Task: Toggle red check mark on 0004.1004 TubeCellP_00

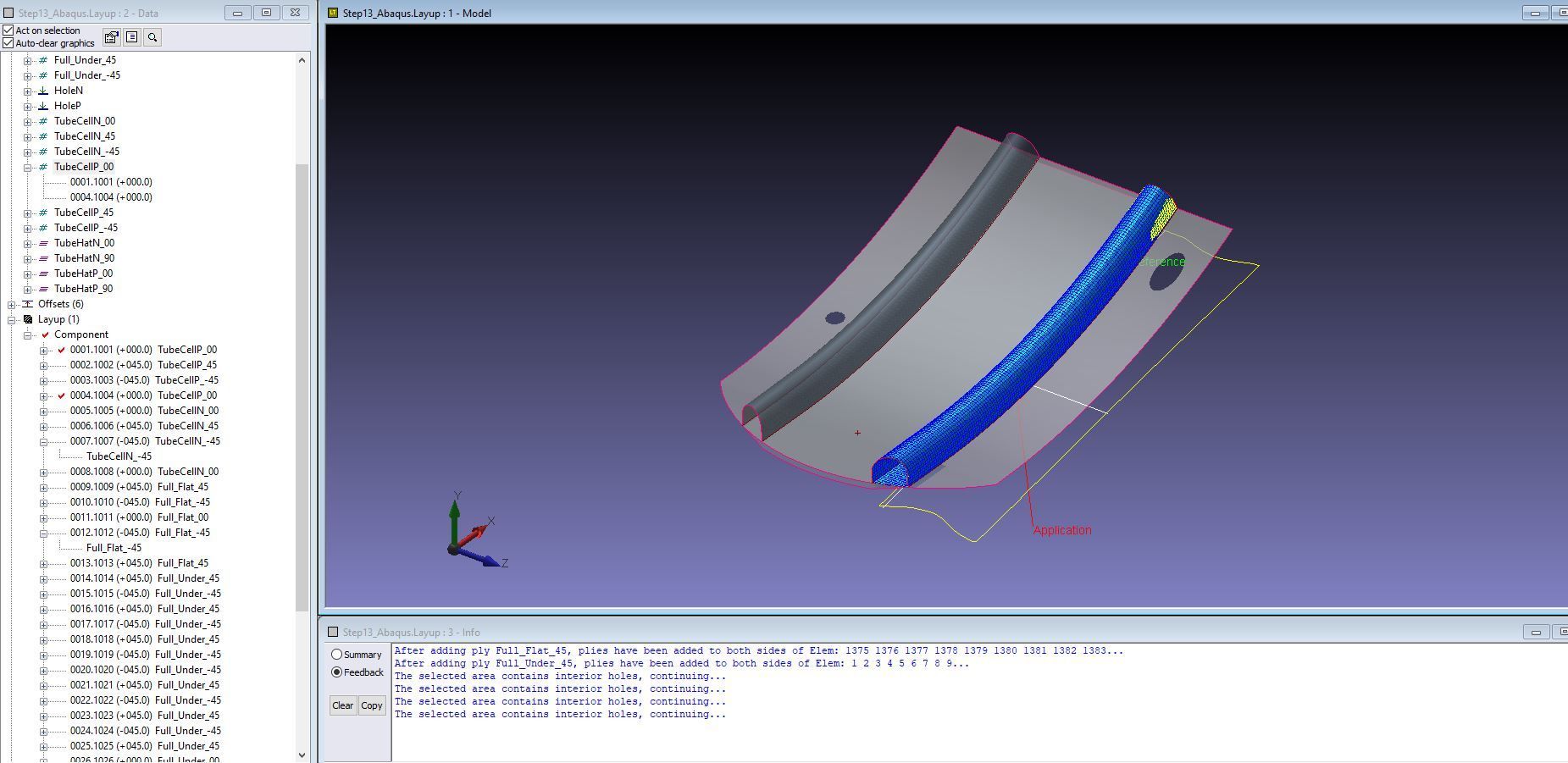Action: tap(61, 395)
